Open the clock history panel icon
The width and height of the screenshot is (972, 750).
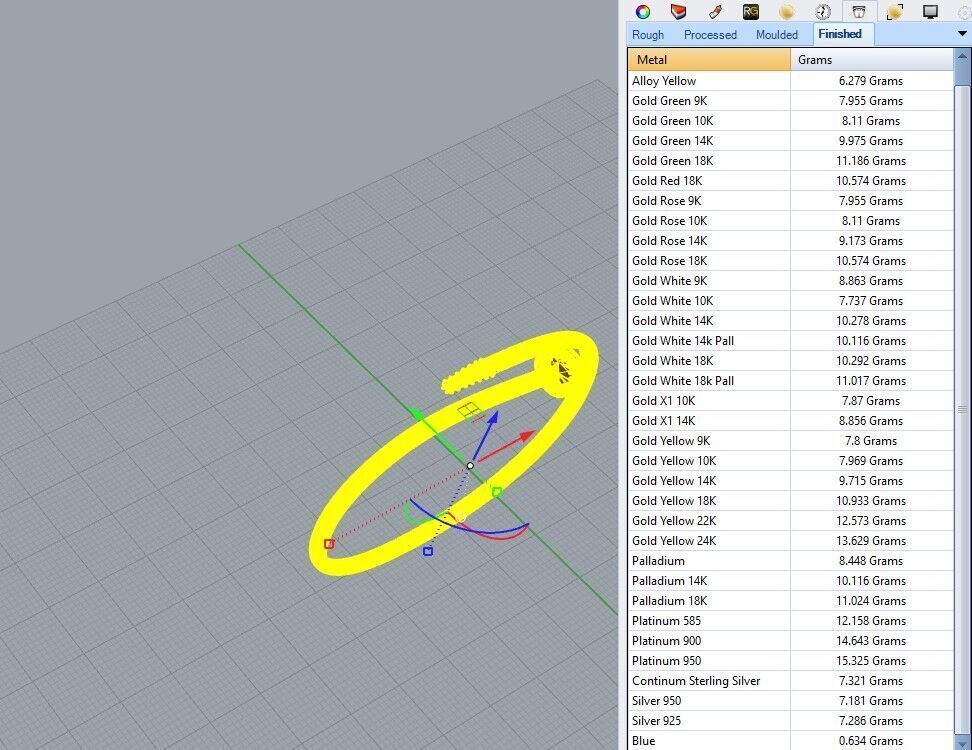coord(823,11)
